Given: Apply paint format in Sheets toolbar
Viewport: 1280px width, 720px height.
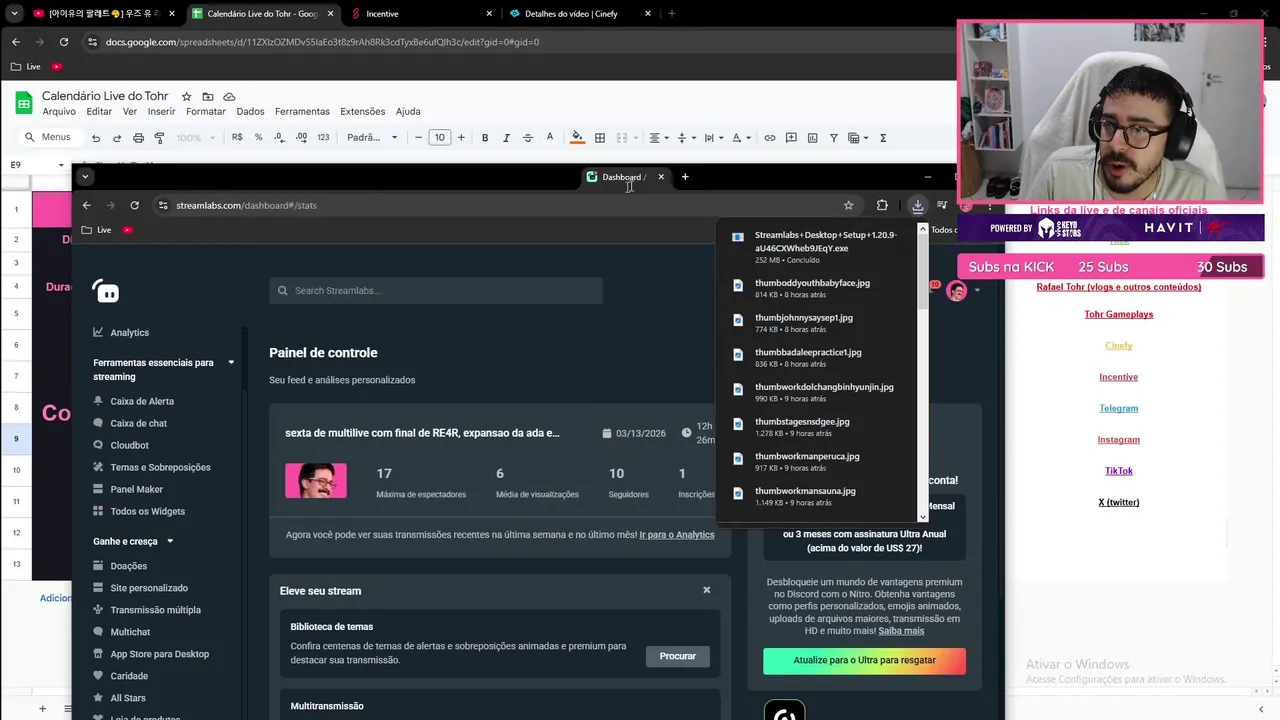Looking at the screenshot, I should click(160, 138).
